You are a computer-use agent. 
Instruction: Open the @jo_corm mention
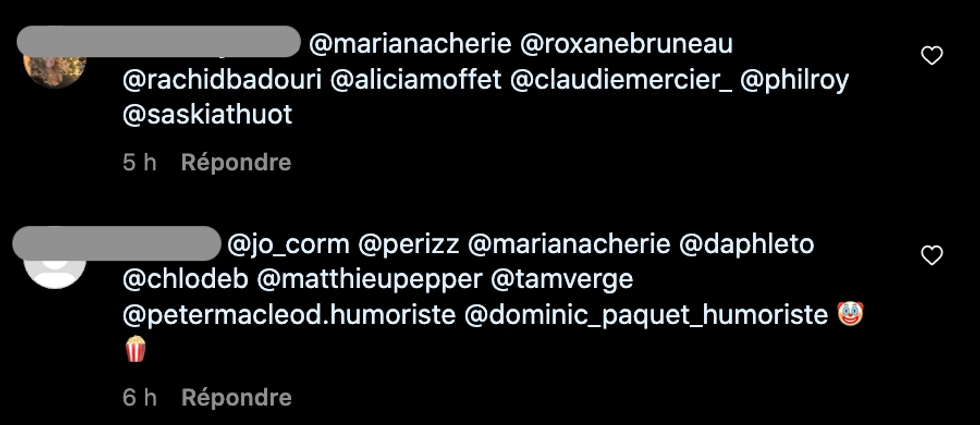289,244
